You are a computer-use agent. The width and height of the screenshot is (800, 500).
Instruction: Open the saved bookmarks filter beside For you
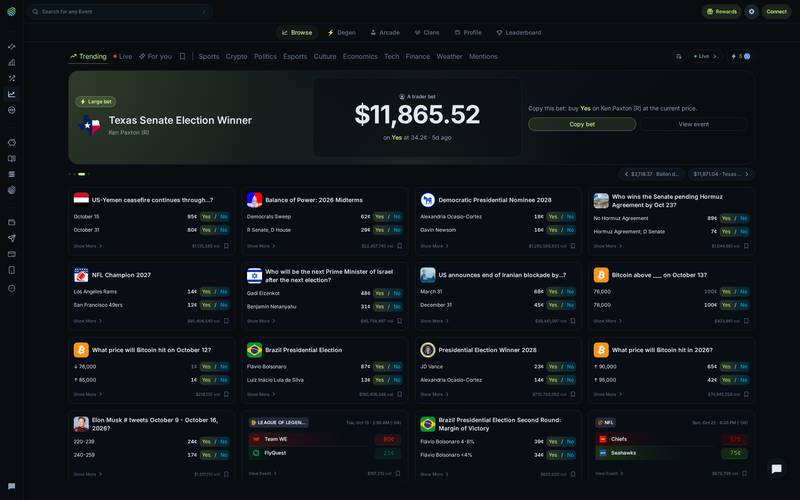point(182,56)
